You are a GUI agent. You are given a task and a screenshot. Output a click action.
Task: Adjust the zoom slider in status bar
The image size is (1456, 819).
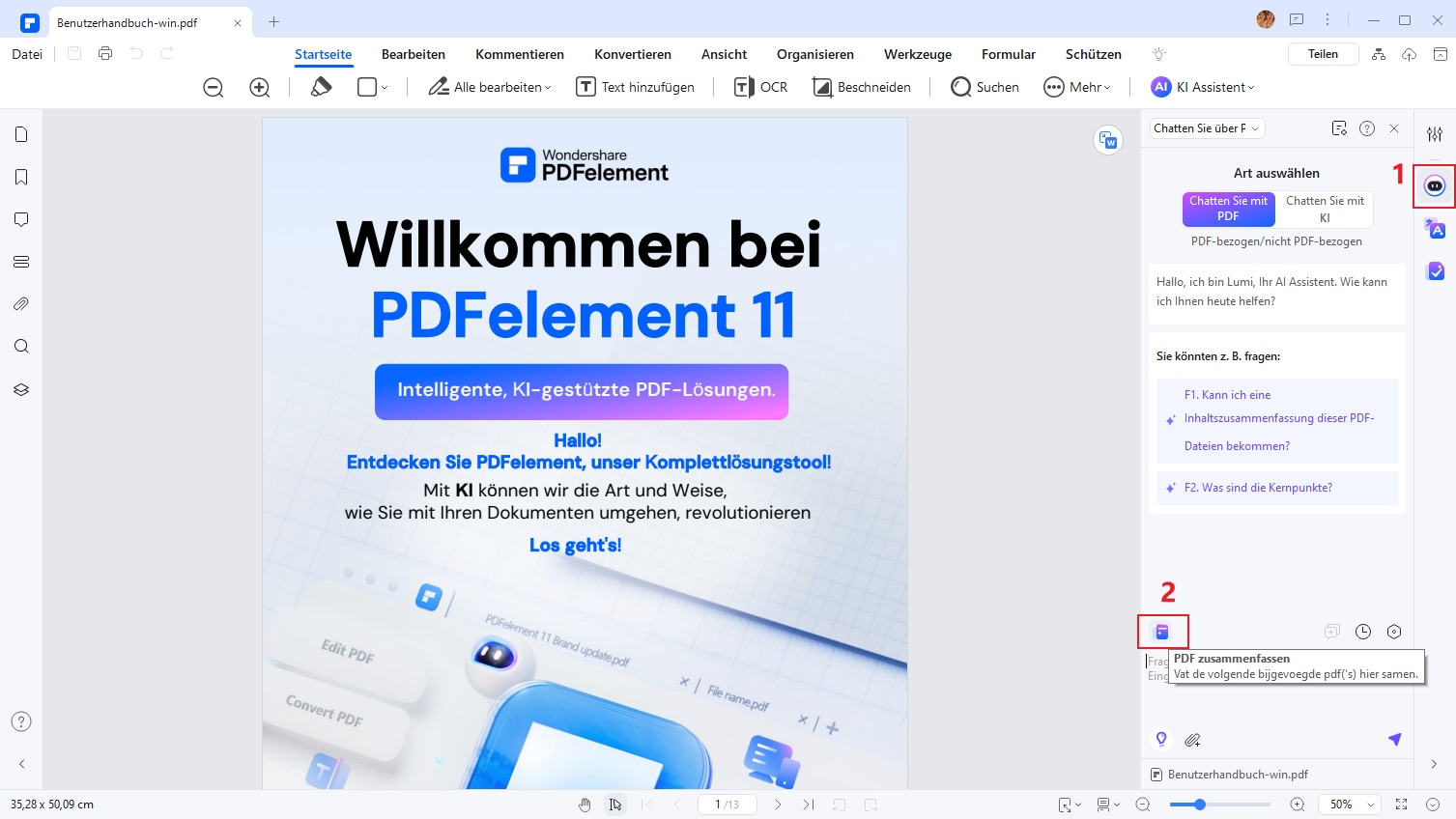1219,805
